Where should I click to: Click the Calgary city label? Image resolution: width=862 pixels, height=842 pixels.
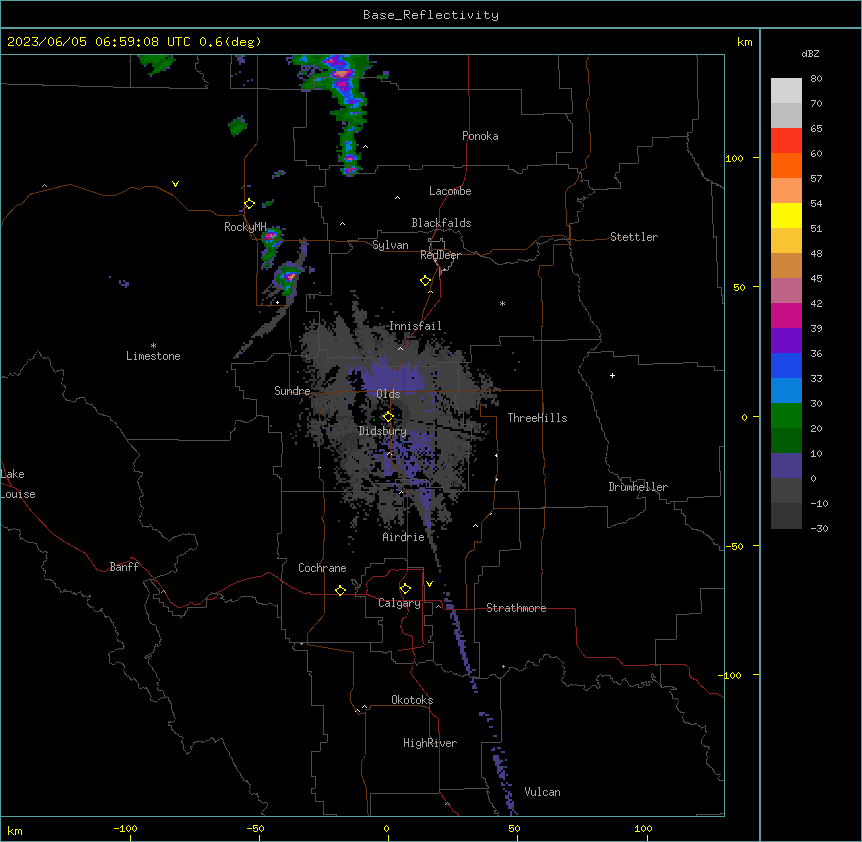tap(399, 603)
